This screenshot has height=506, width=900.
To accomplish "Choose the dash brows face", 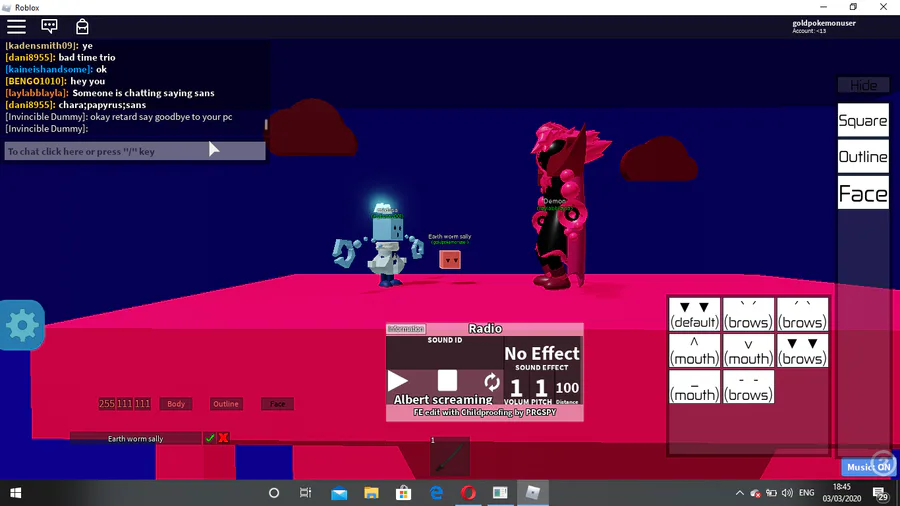I will point(748,387).
